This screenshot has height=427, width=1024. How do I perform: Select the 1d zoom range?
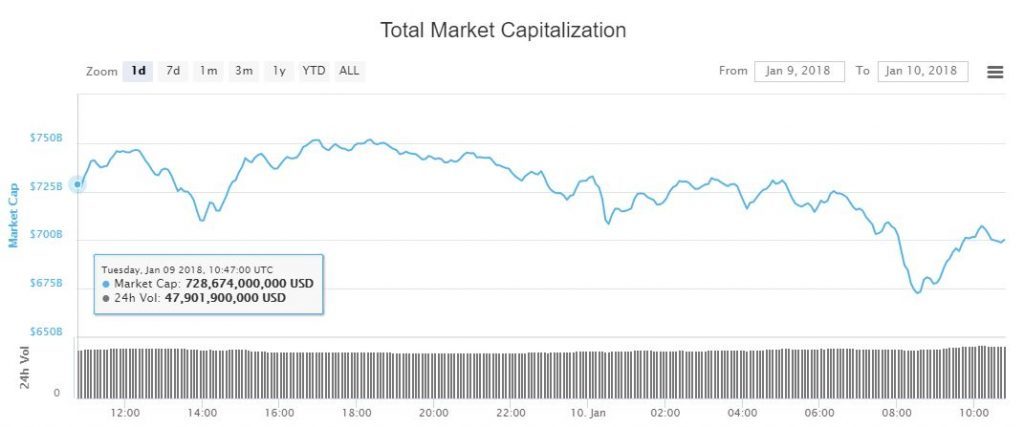(x=138, y=71)
